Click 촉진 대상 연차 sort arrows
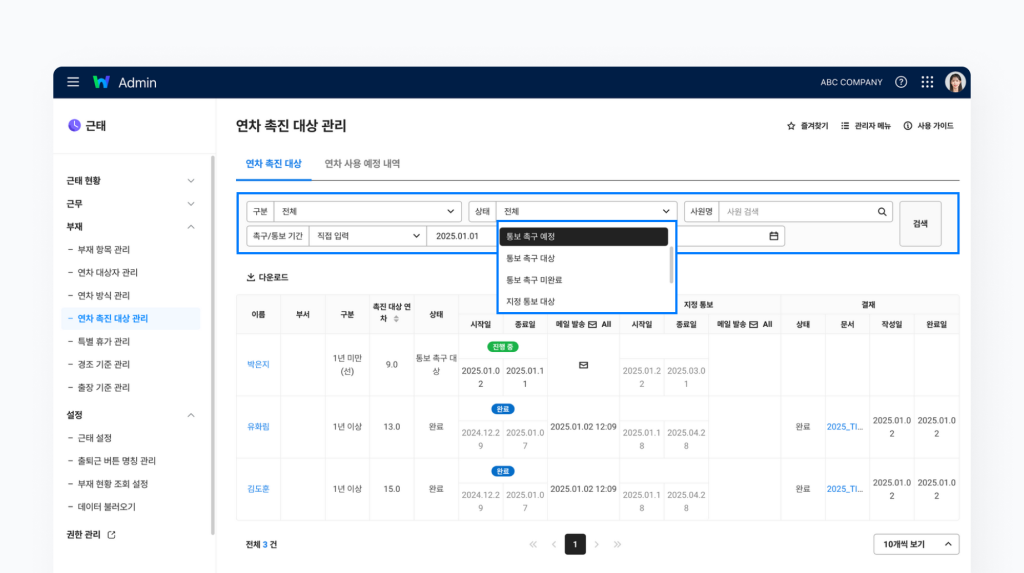This screenshot has height=573, width=1024. (x=396, y=319)
